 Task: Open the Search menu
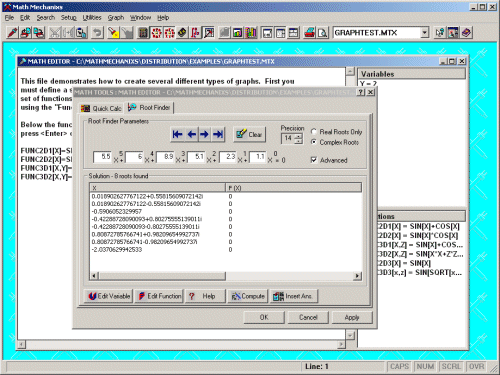pos(46,18)
